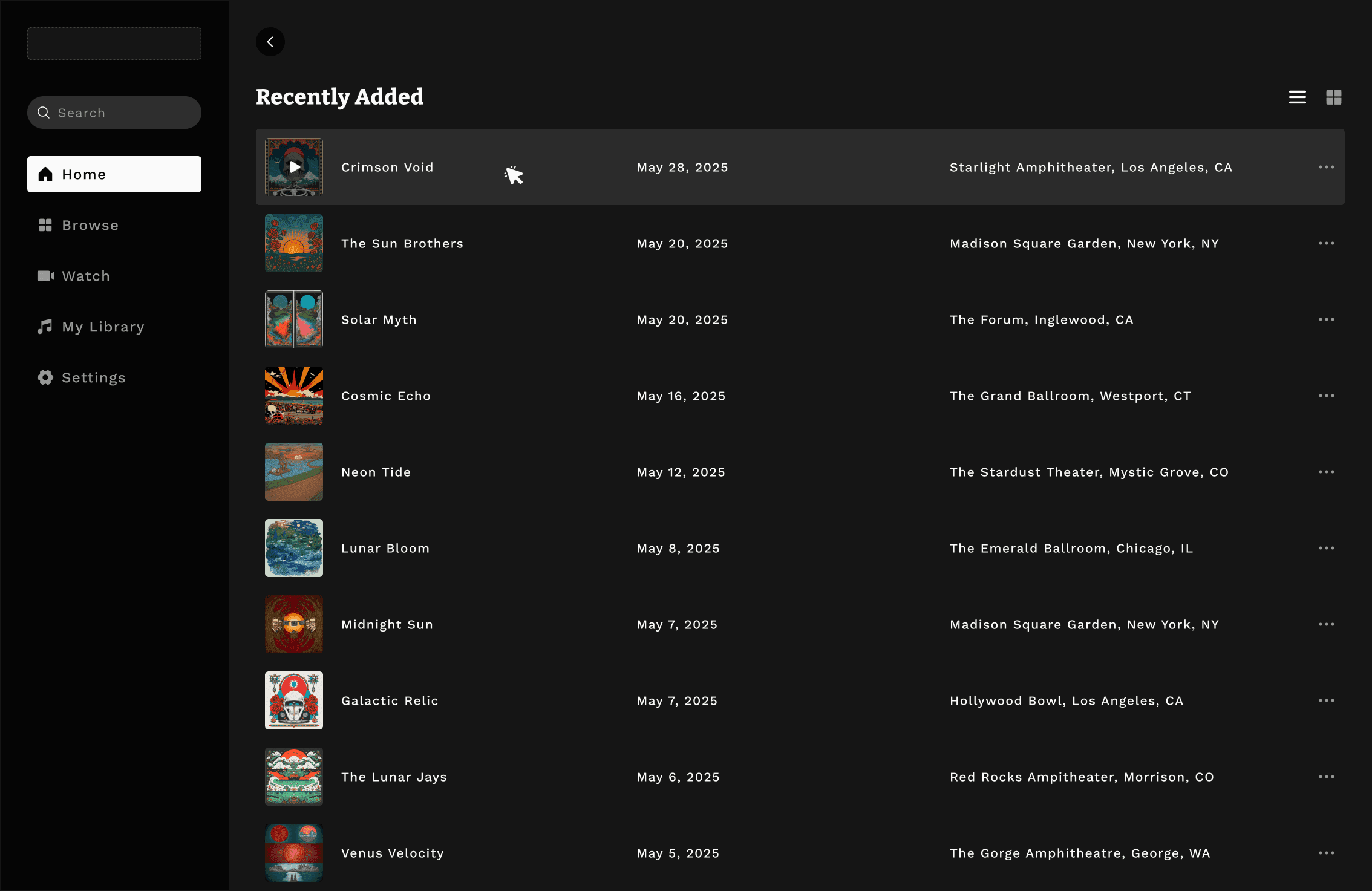Switch to grid view layout

click(x=1333, y=97)
